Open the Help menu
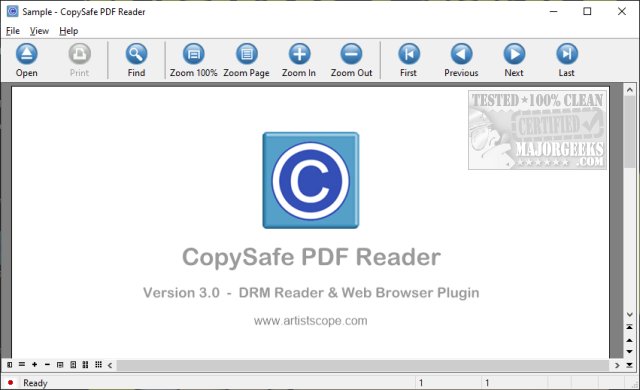 (x=69, y=31)
